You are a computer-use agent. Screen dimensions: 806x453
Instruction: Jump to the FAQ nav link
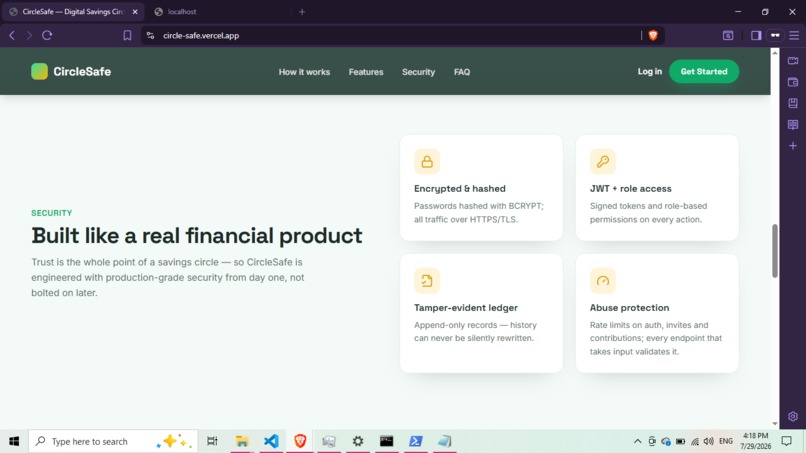462,72
